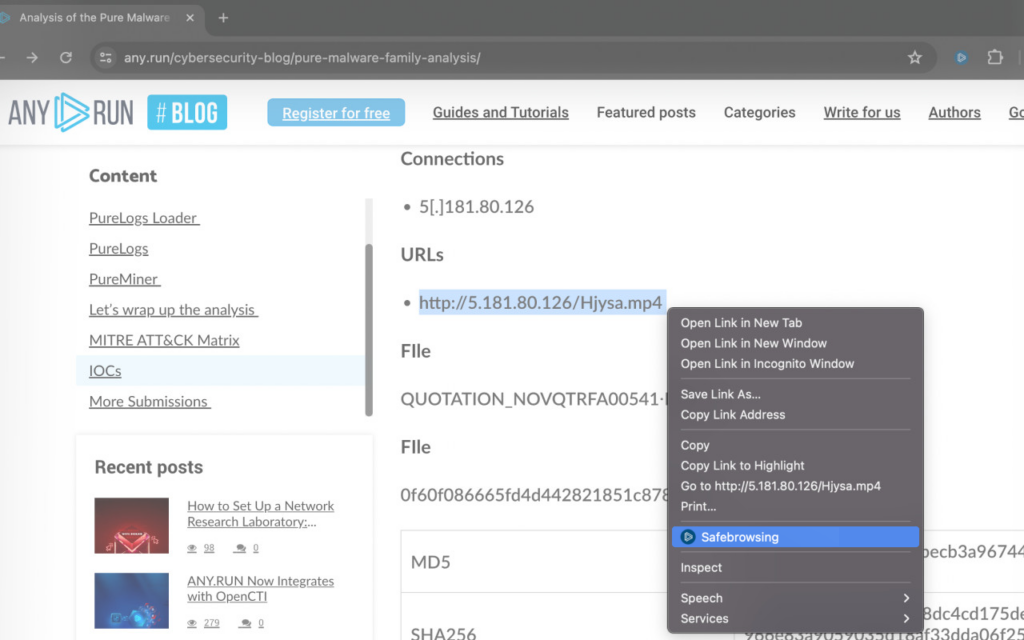Open the Guides and Tutorials nav link
Viewport: 1024px width, 640px height.
500,112
